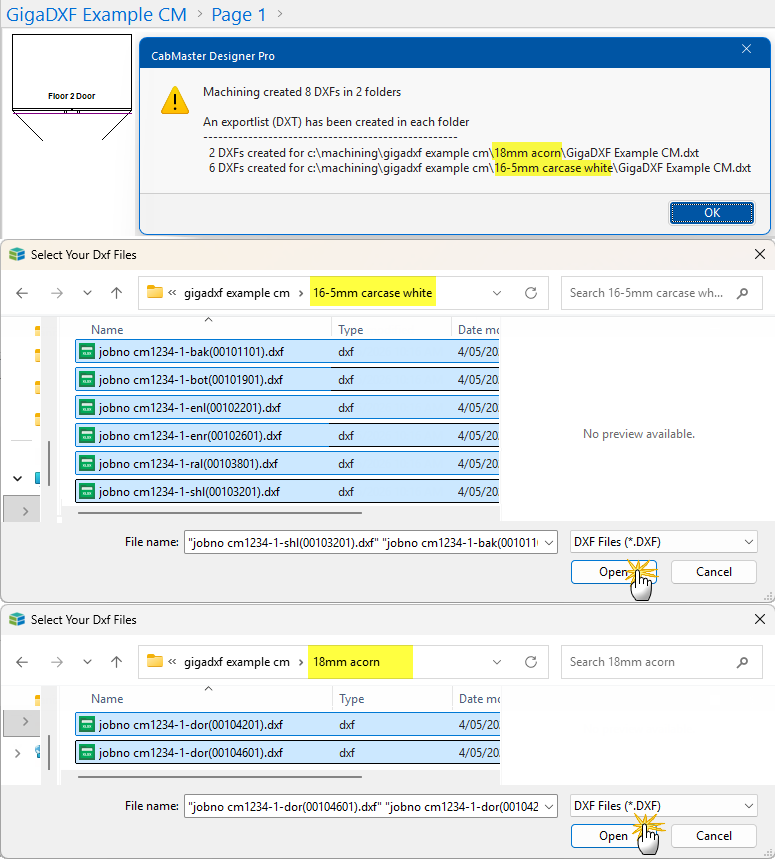Expand address history in 18mm acorn dialog

[x=497, y=662]
